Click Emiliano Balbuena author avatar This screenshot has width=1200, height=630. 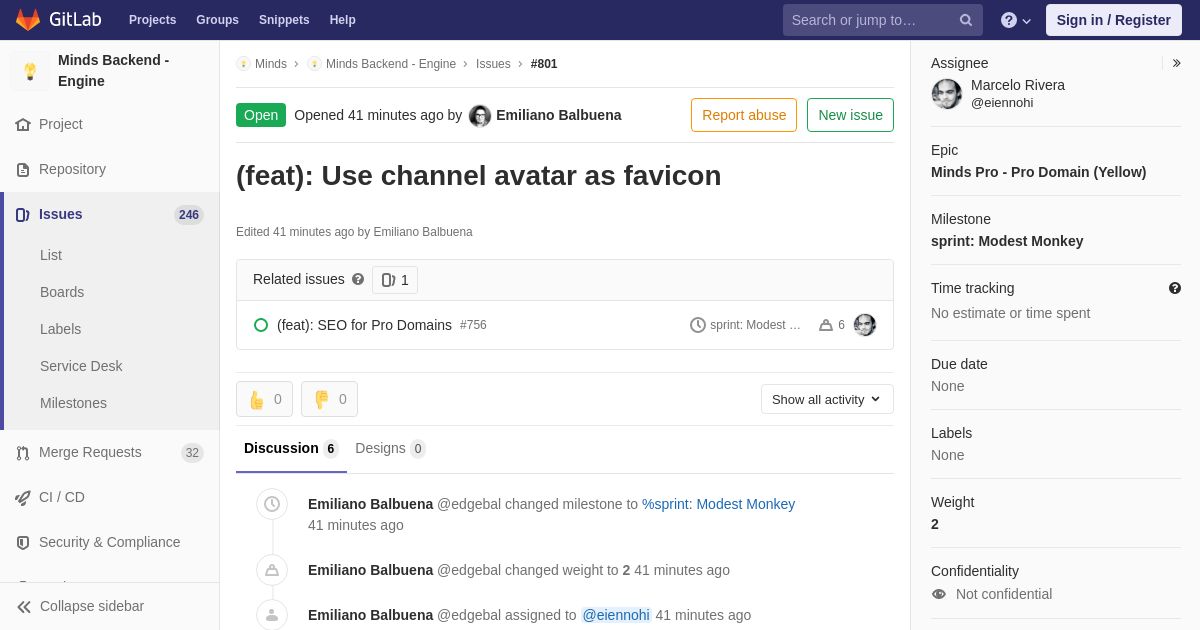click(x=480, y=116)
